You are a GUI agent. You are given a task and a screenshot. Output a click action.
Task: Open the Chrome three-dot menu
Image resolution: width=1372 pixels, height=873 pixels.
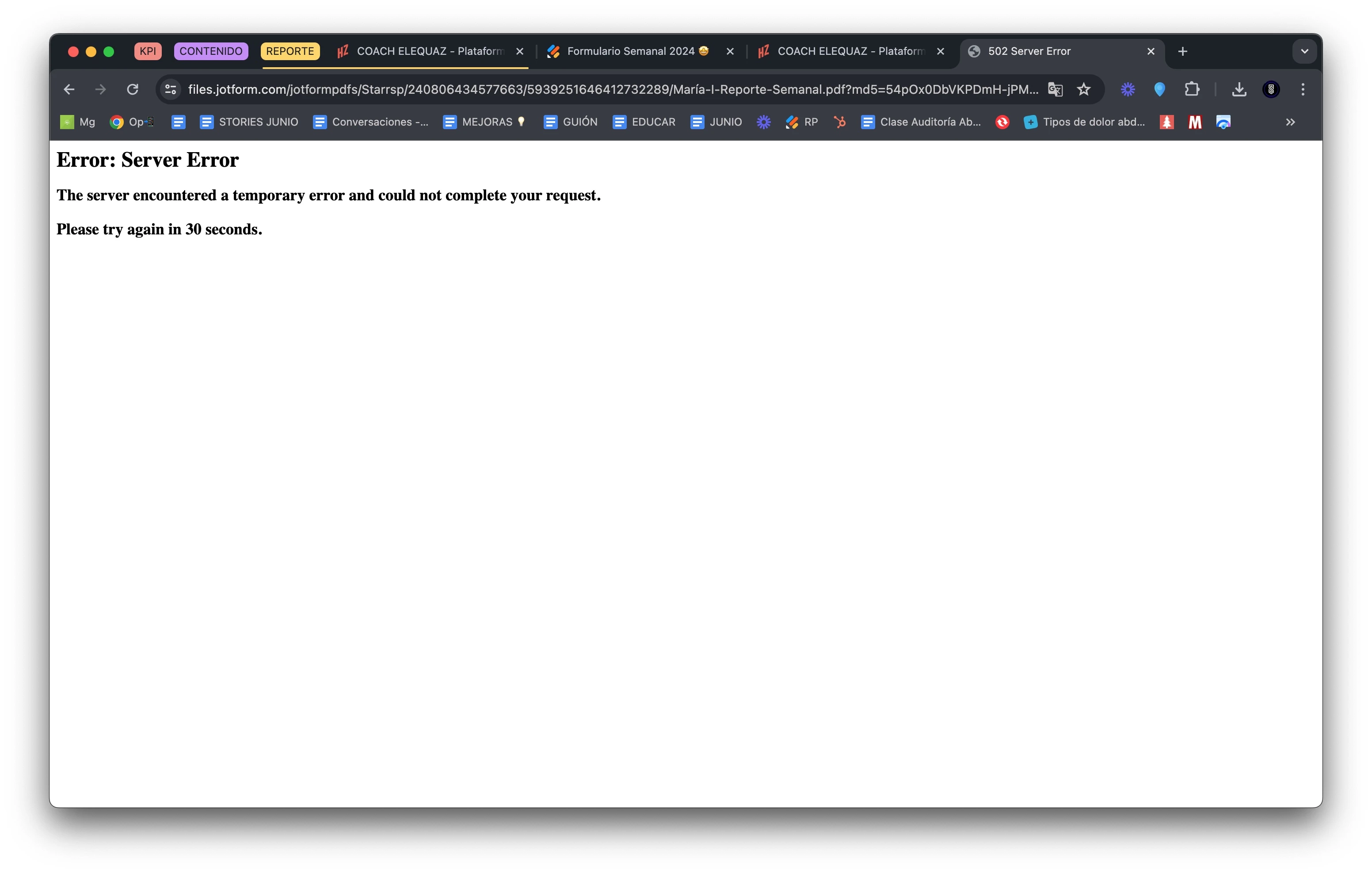pos(1303,89)
